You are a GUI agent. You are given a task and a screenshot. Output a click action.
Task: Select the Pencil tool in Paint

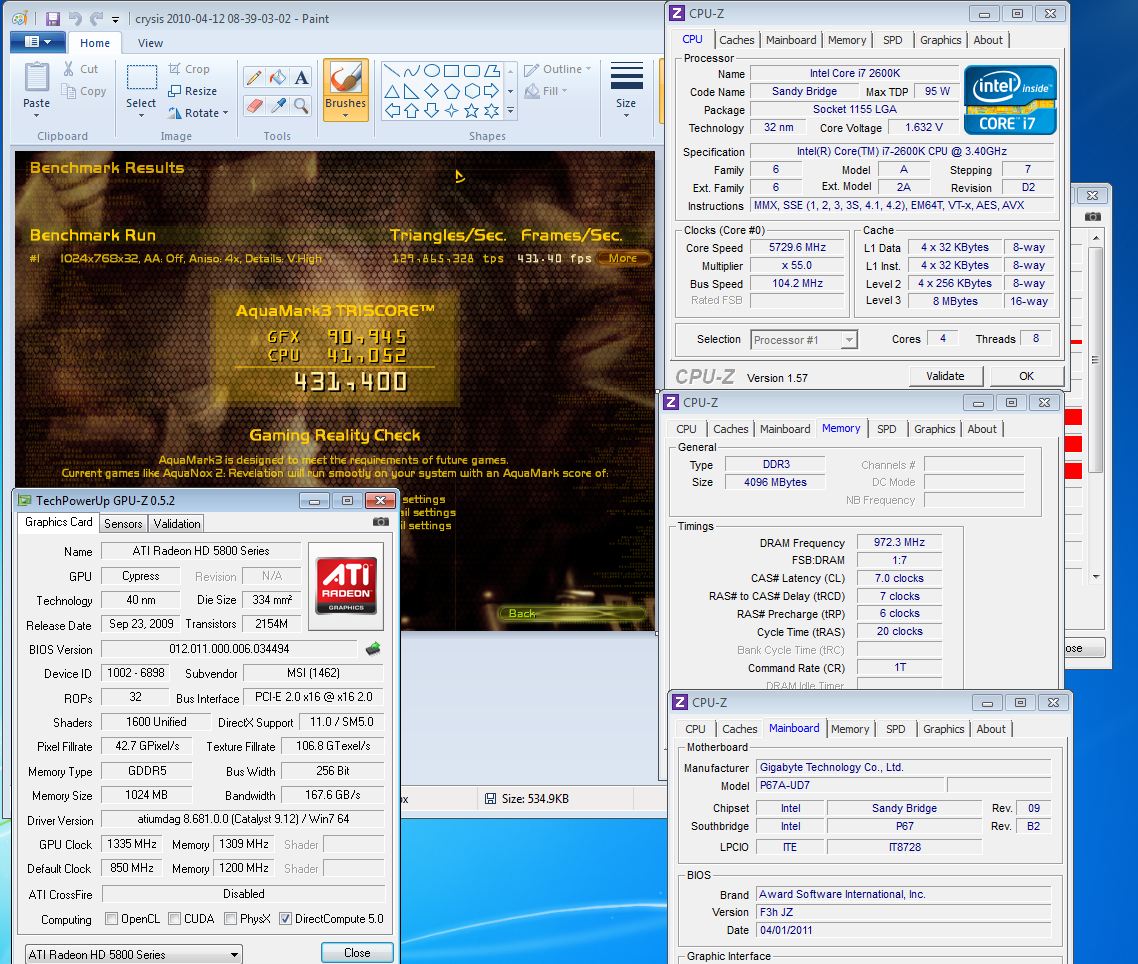(x=254, y=78)
